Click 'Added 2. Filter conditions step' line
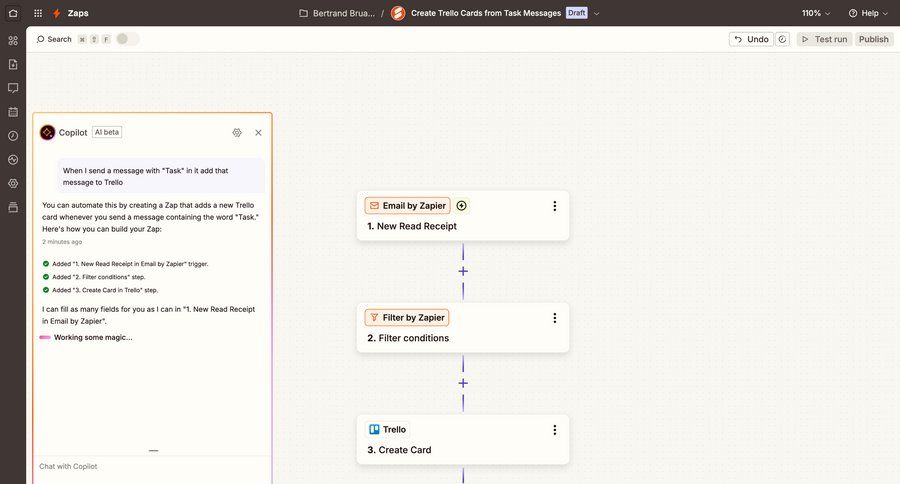Image resolution: width=900 pixels, height=484 pixels. (94, 277)
